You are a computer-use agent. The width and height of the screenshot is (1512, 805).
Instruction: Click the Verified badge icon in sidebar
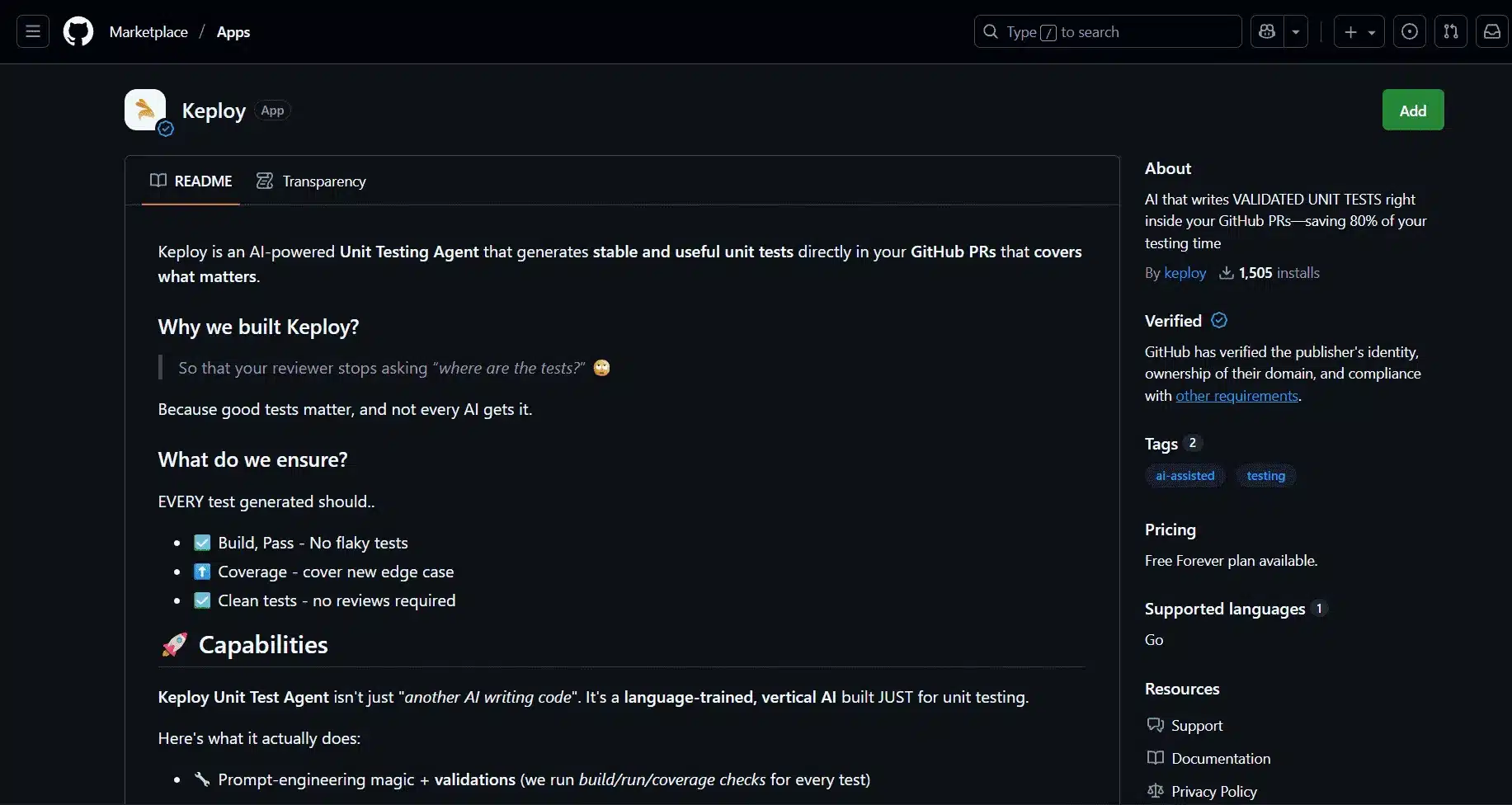1219,321
